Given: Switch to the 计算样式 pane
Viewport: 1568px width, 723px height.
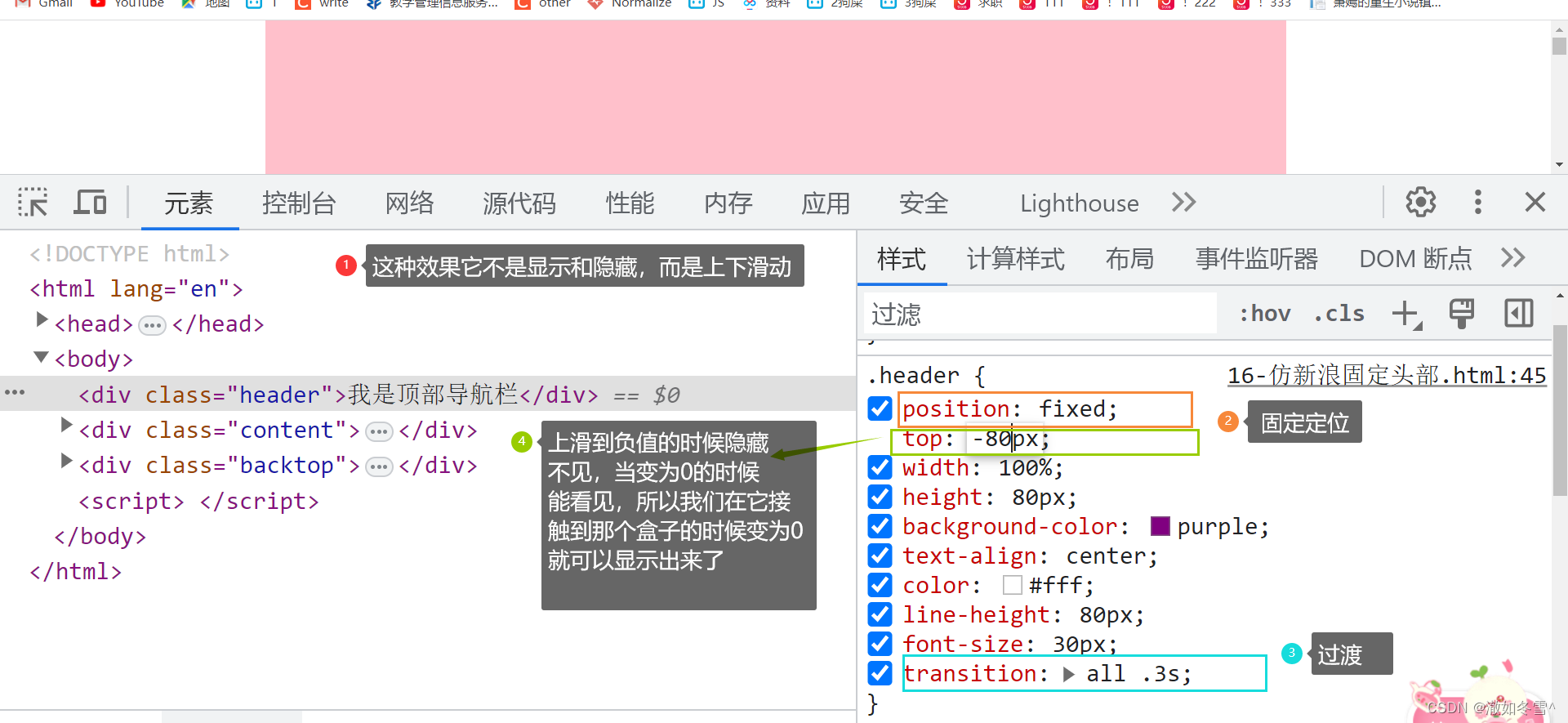Looking at the screenshot, I should (1015, 259).
